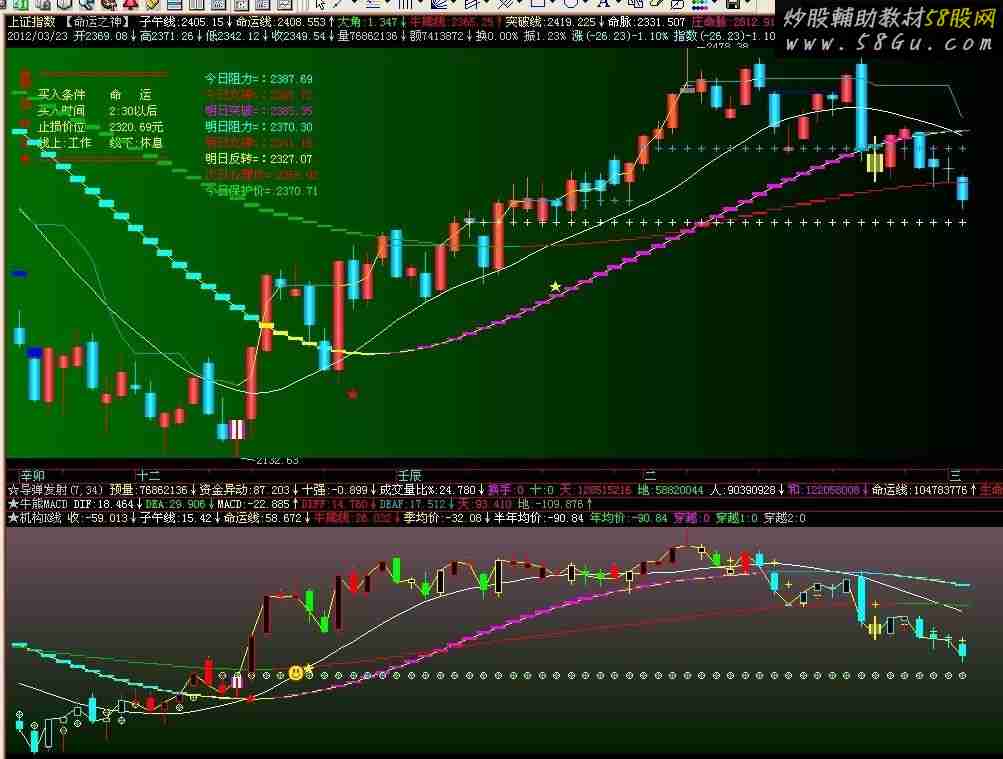Screen dimensions: 1003x759
Task: Click the 壬辰 date axis label
Action: 409,475
